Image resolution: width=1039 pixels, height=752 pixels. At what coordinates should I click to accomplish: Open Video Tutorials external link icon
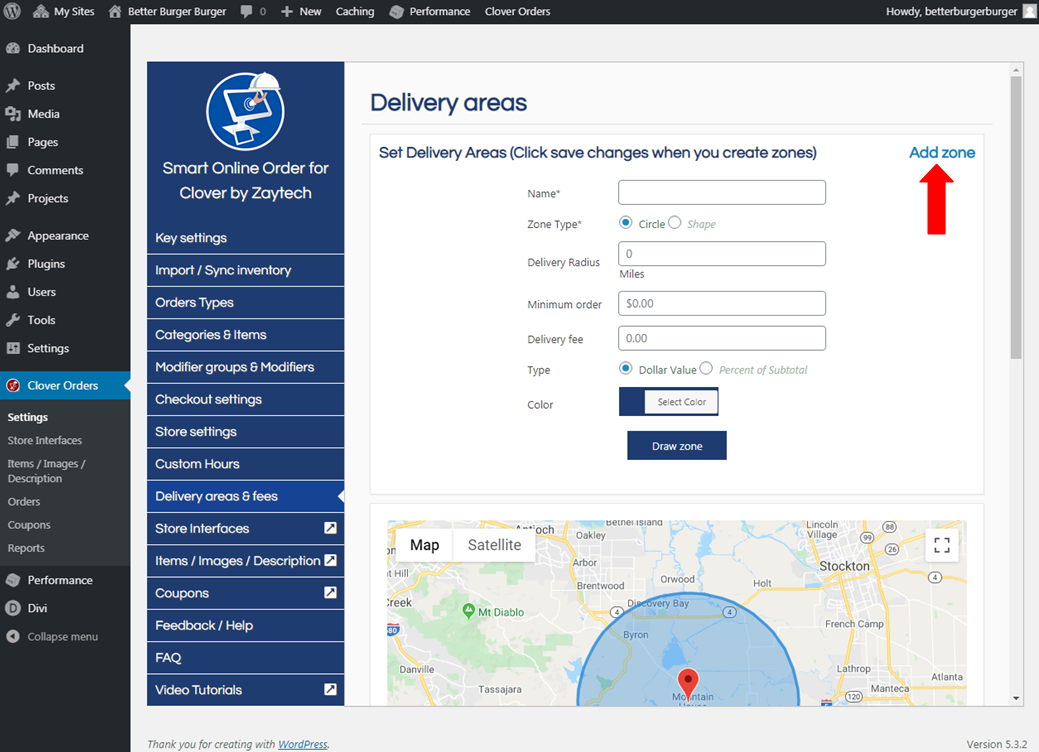(x=330, y=689)
